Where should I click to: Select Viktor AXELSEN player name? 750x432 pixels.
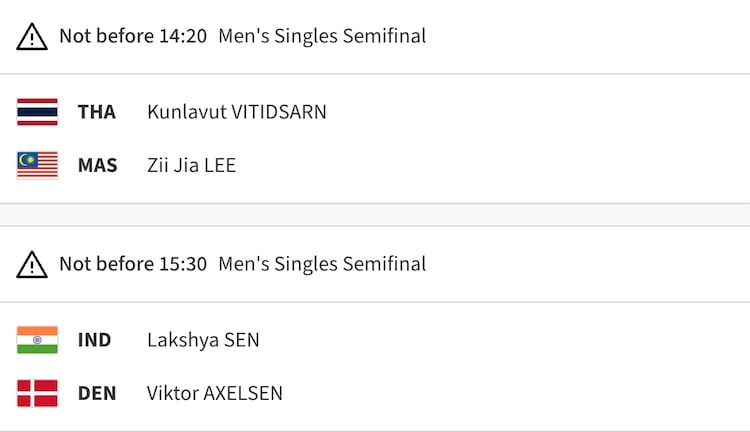point(214,393)
